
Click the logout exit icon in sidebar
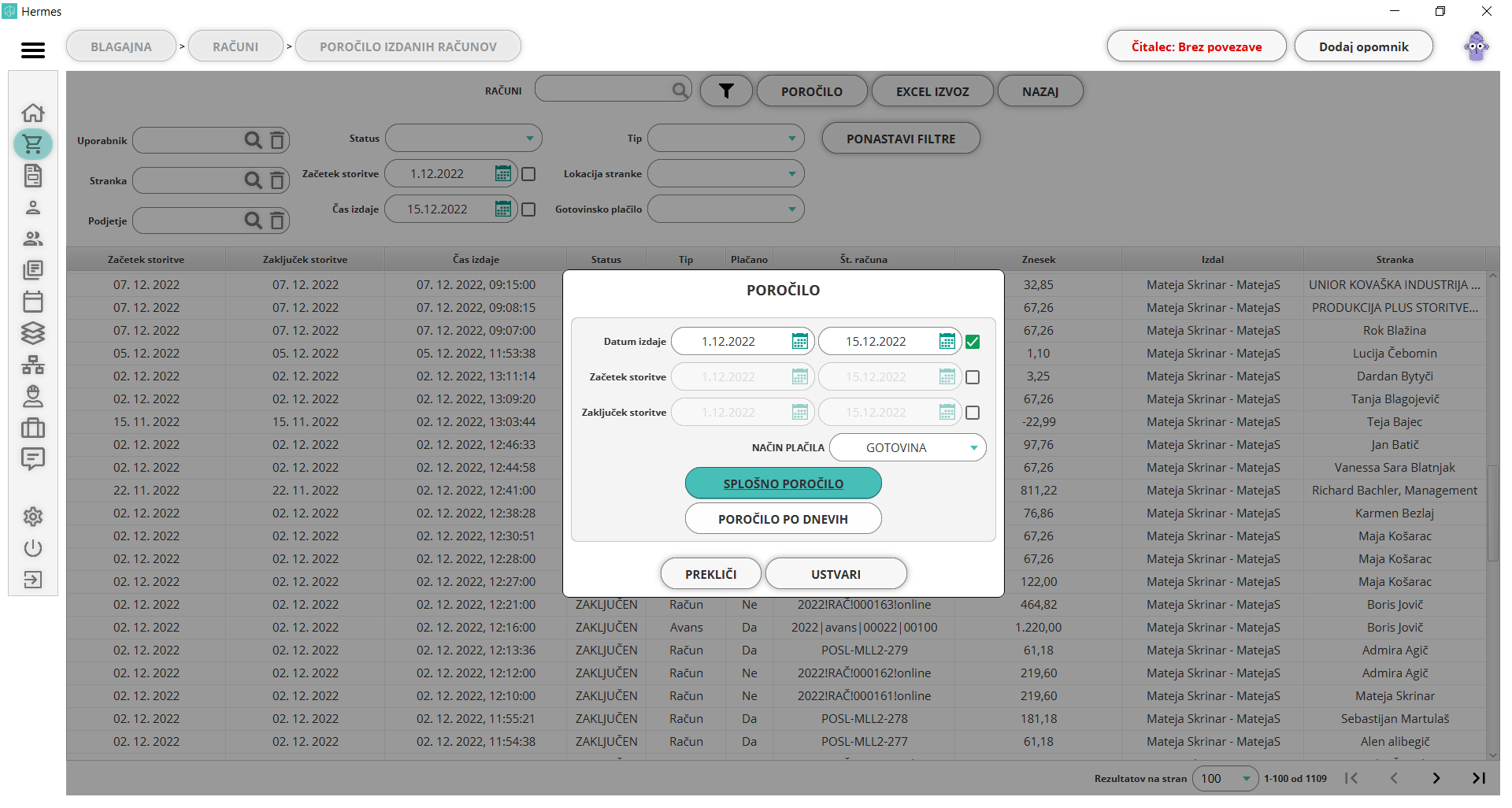click(x=33, y=580)
